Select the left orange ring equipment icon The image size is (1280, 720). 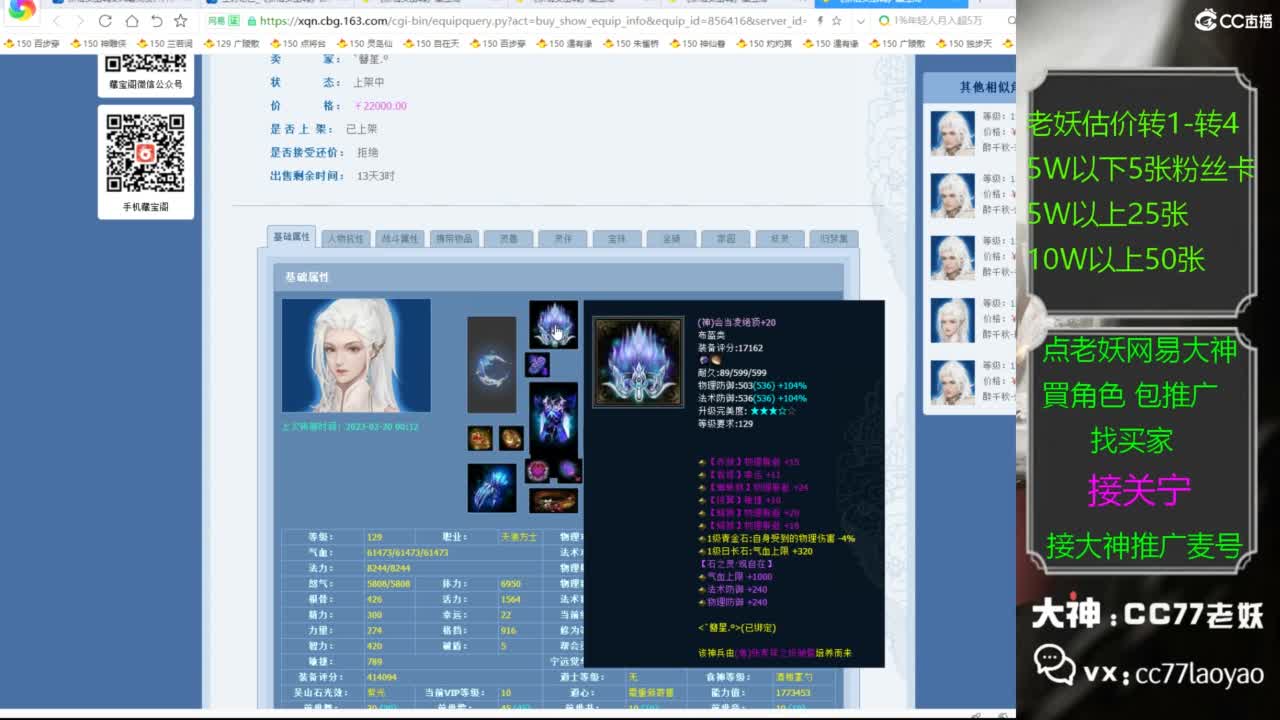click(x=480, y=438)
